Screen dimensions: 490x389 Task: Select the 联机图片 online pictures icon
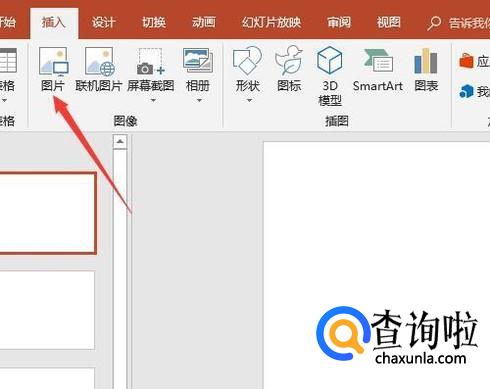coord(99,61)
